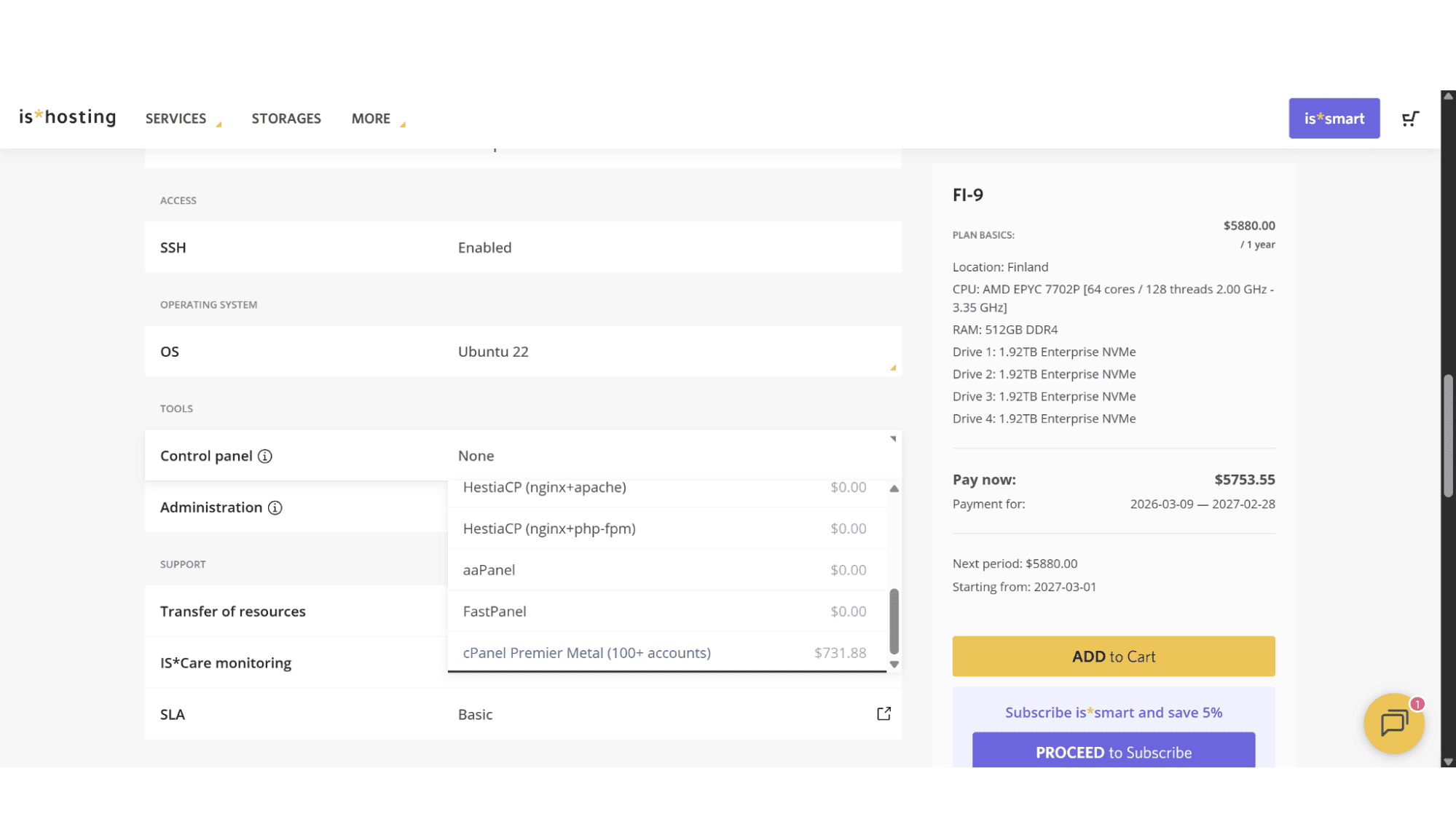Click the SSH Enabled row
The height and width of the screenshot is (819, 1456).
click(523, 248)
